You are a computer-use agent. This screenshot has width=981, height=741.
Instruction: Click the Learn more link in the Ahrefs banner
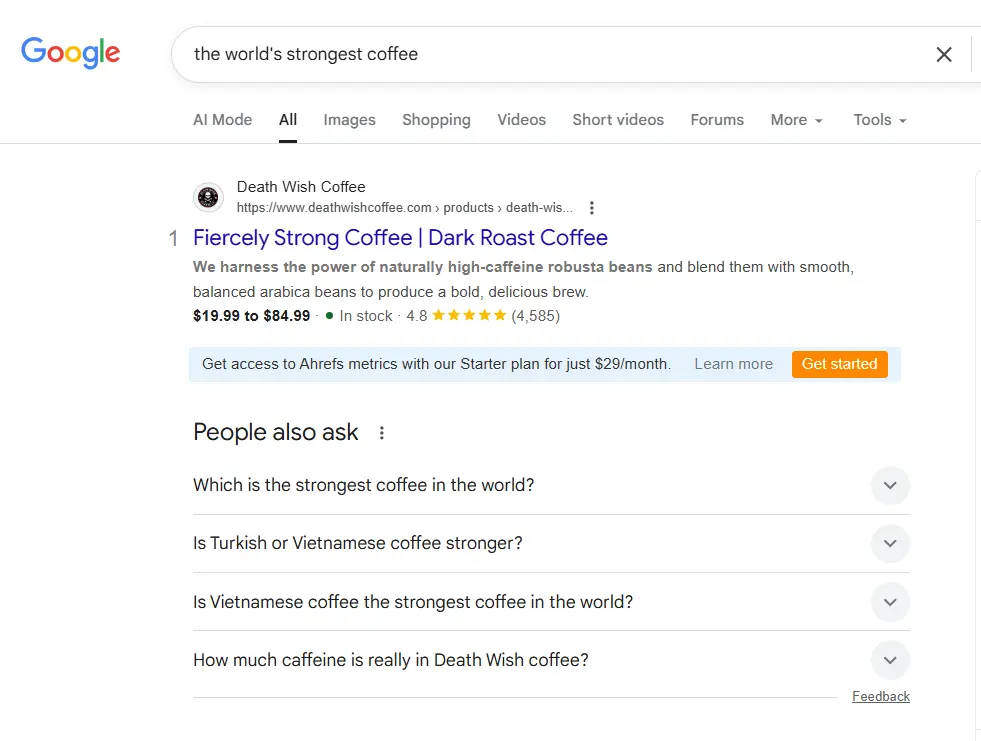pos(733,364)
